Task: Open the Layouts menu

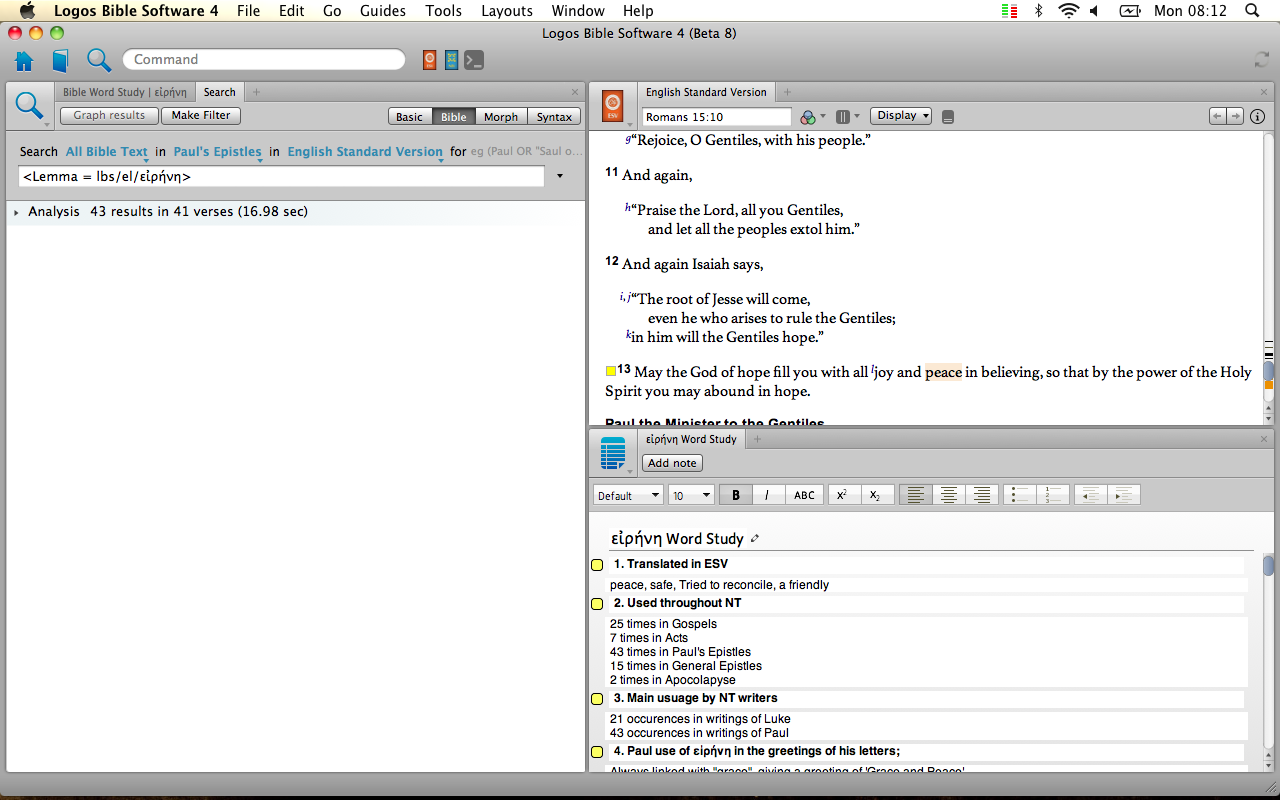Action: pyautogui.click(x=506, y=11)
